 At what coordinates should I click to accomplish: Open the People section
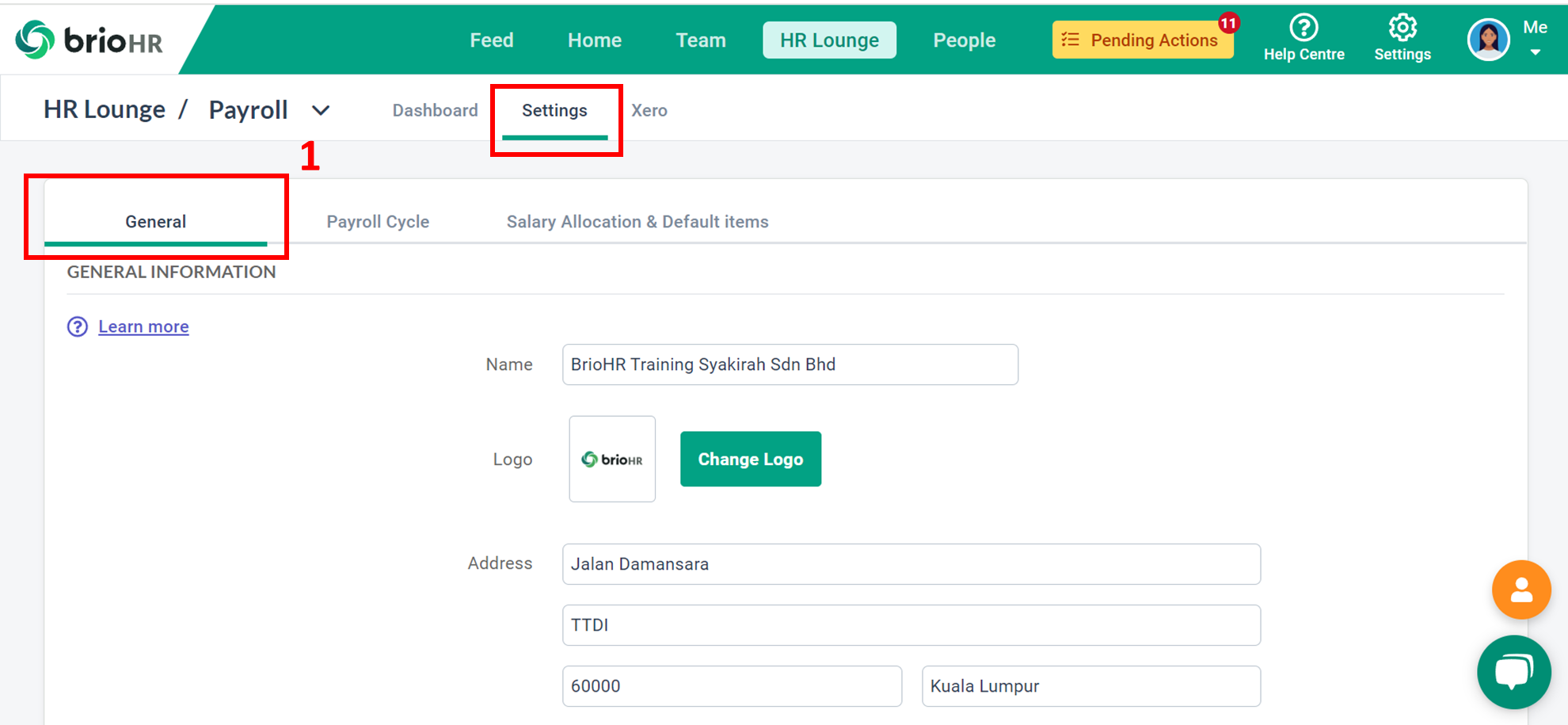point(964,40)
